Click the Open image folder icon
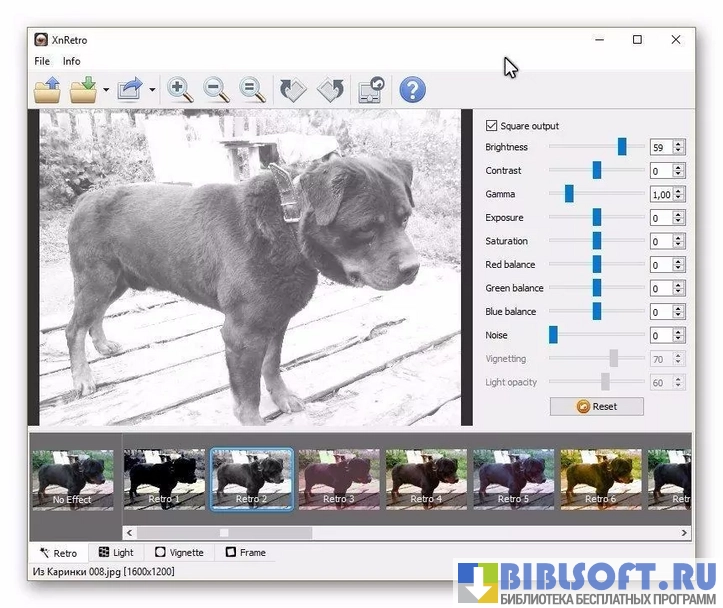The image size is (723, 608). tap(47, 90)
